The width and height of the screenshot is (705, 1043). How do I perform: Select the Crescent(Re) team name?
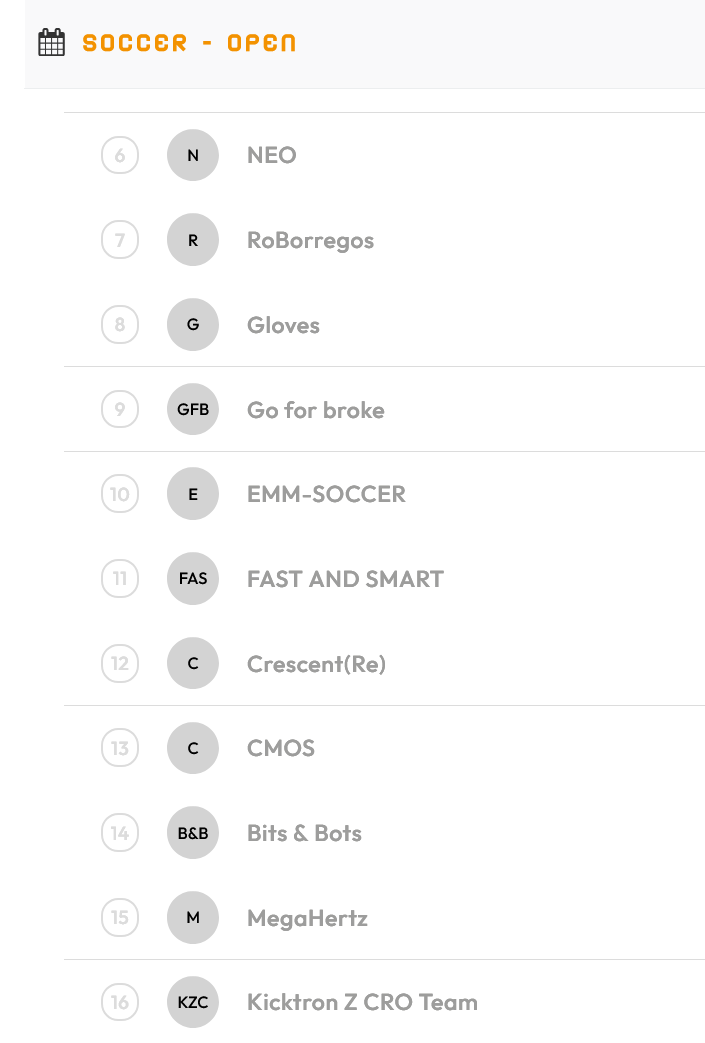317,664
